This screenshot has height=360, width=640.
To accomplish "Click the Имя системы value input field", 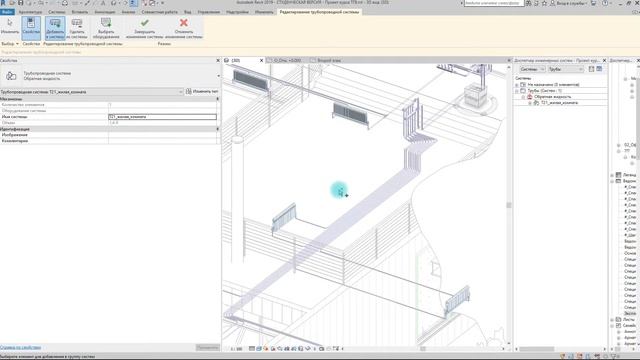I will point(162,117).
